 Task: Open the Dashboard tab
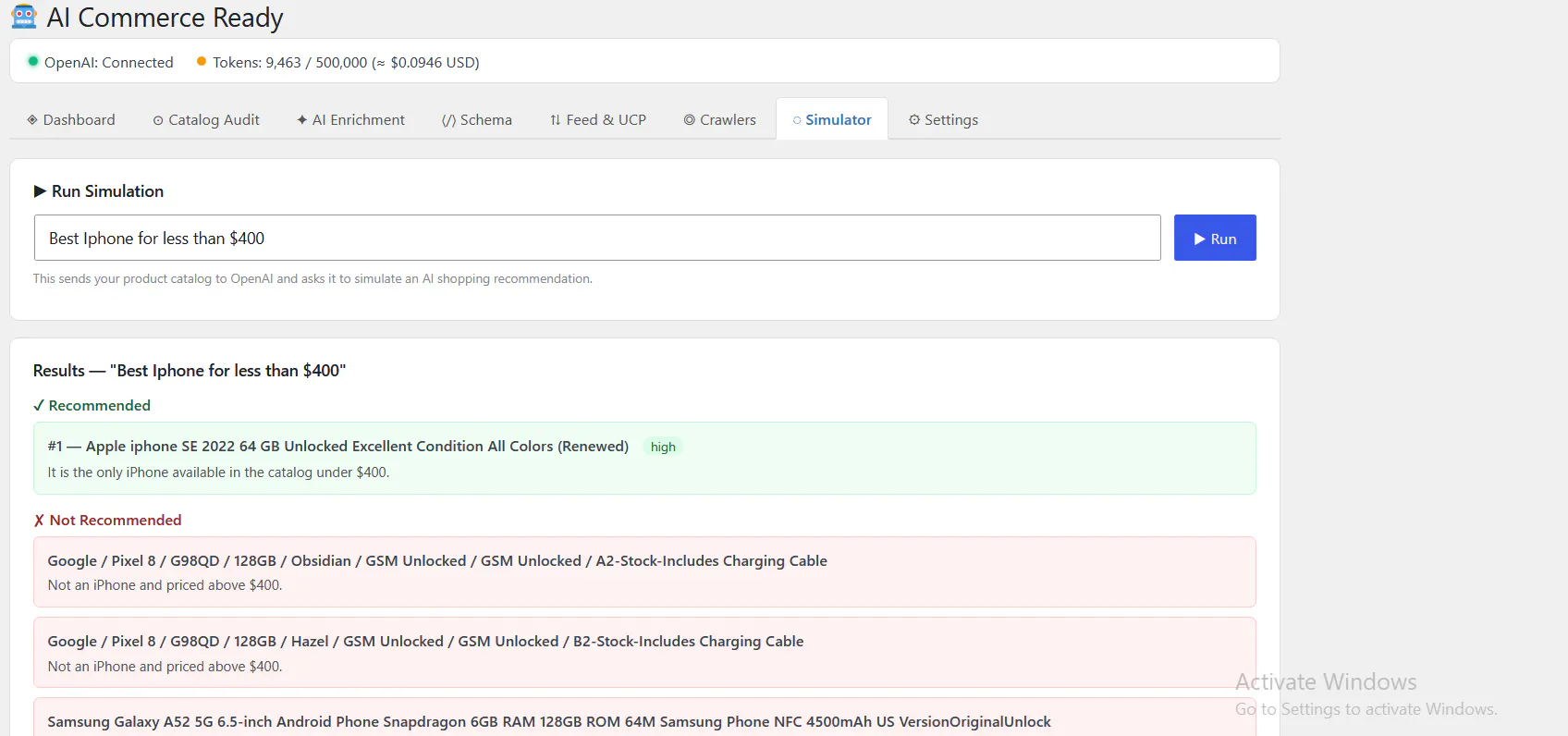pos(71,120)
